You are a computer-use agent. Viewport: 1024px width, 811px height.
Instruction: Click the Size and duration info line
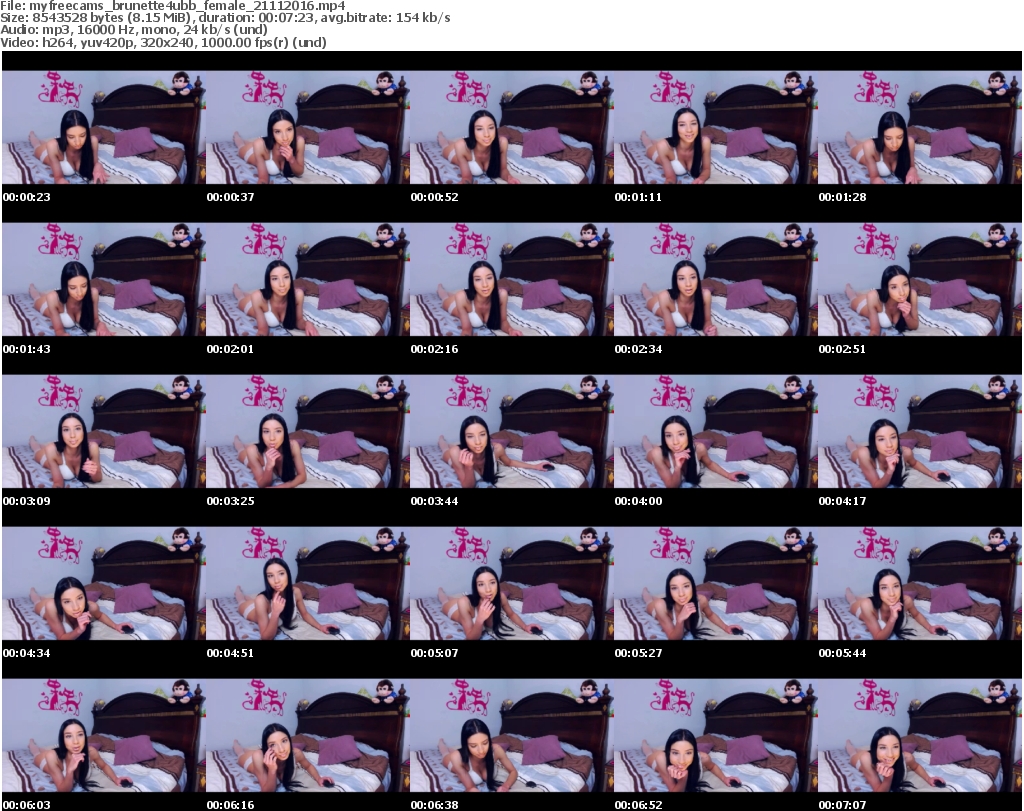225,18
